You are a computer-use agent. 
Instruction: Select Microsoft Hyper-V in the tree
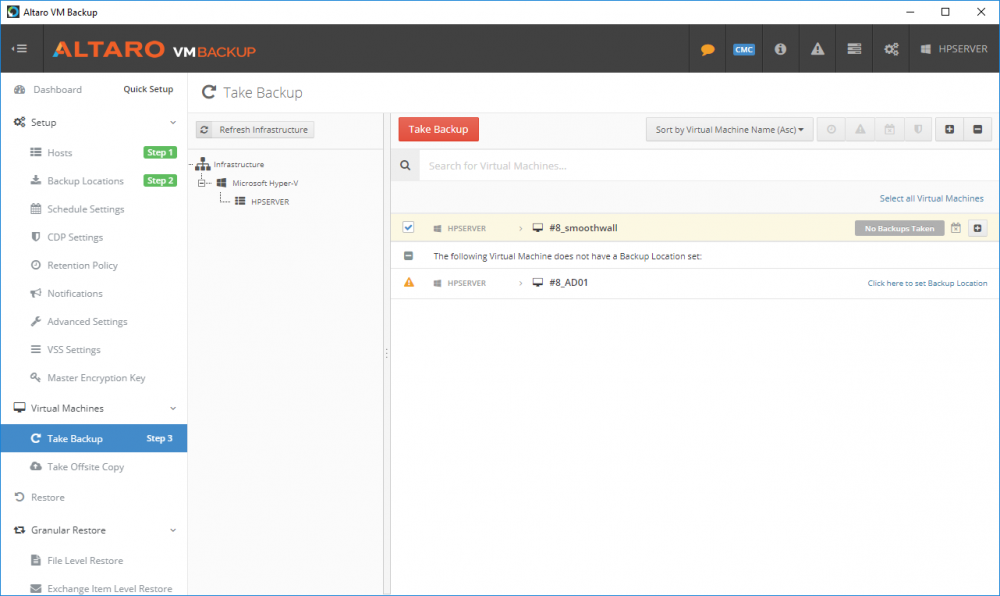pos(265,183)
